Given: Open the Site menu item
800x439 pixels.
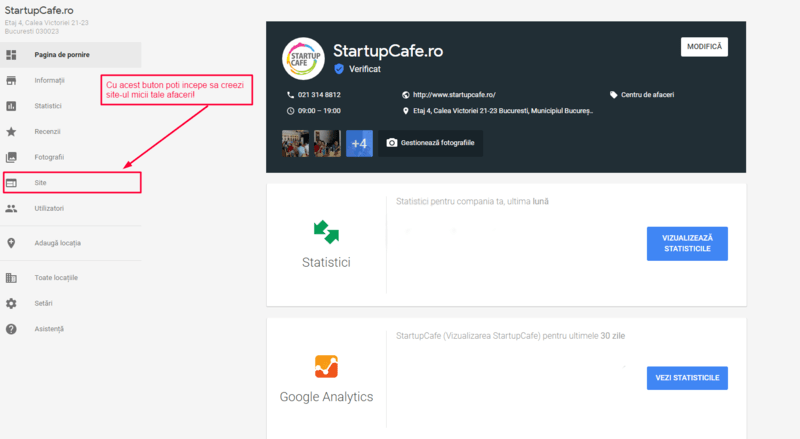Looking at the screenshot, I should click(x=72, y=183).
